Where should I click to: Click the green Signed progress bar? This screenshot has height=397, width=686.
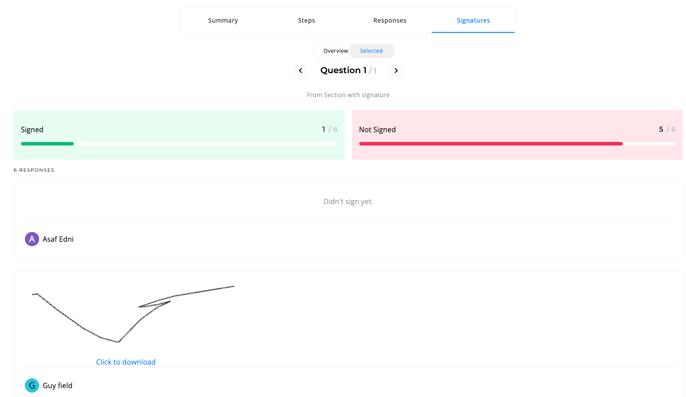coord(179,144)
